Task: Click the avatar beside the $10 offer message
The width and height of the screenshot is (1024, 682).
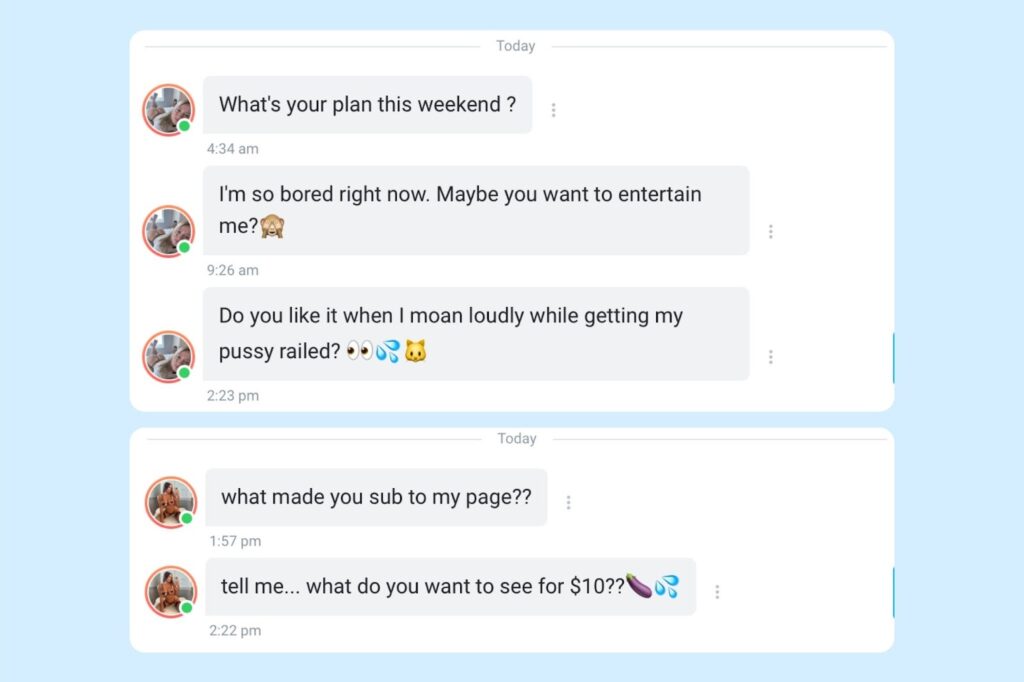Action: pos(171,591)
